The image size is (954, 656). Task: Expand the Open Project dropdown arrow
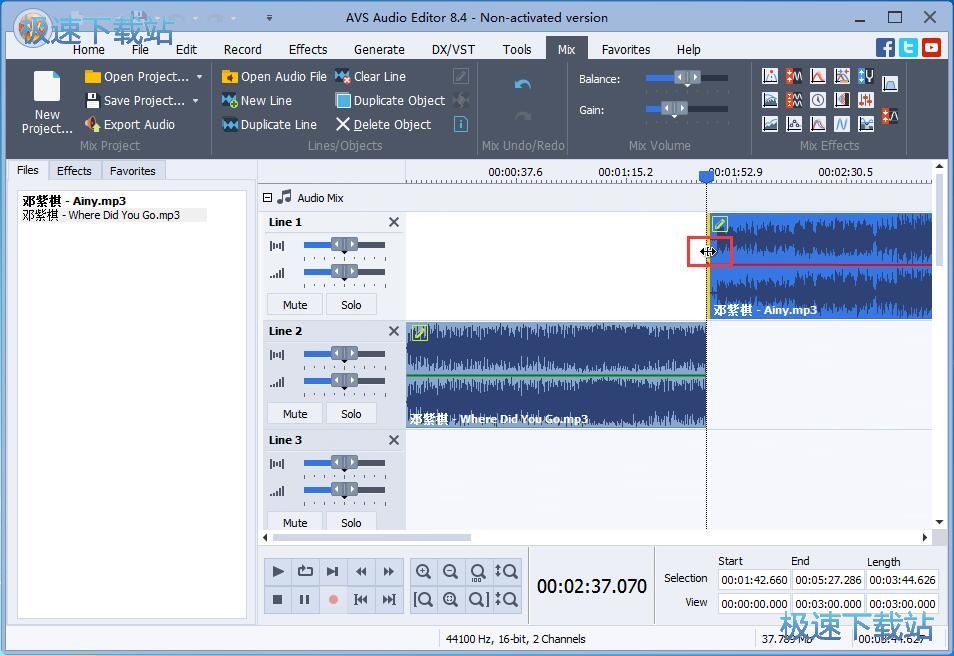click(199, 77)
